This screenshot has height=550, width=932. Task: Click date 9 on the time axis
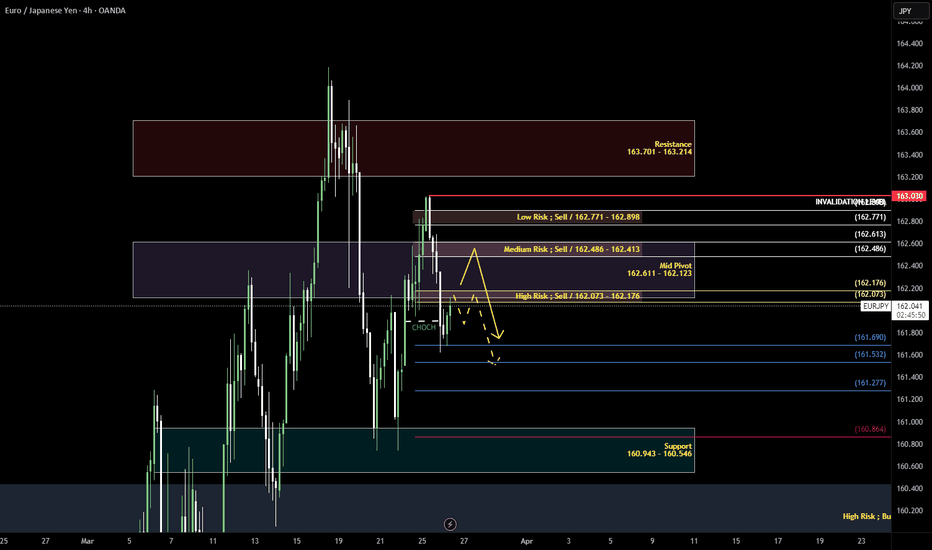(x=652, y=541)
